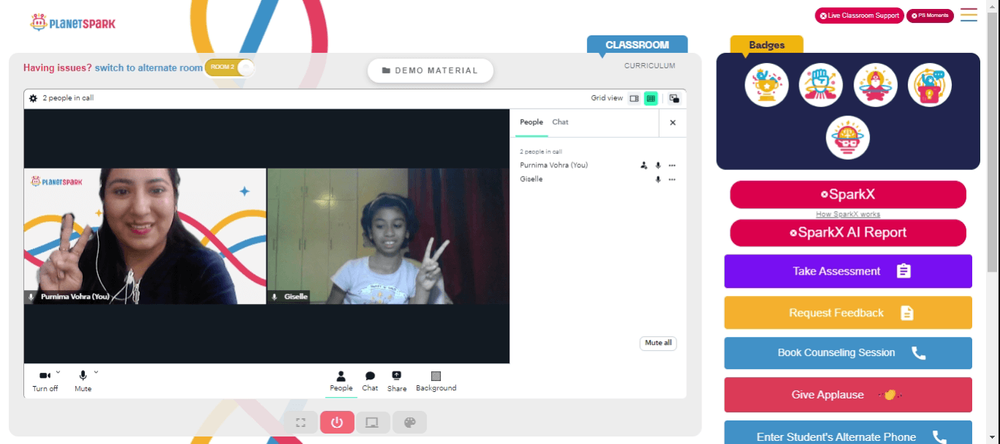1000x444 pixels.
Task: Click the PlanetSpark logo
Action: coord(73,23)
